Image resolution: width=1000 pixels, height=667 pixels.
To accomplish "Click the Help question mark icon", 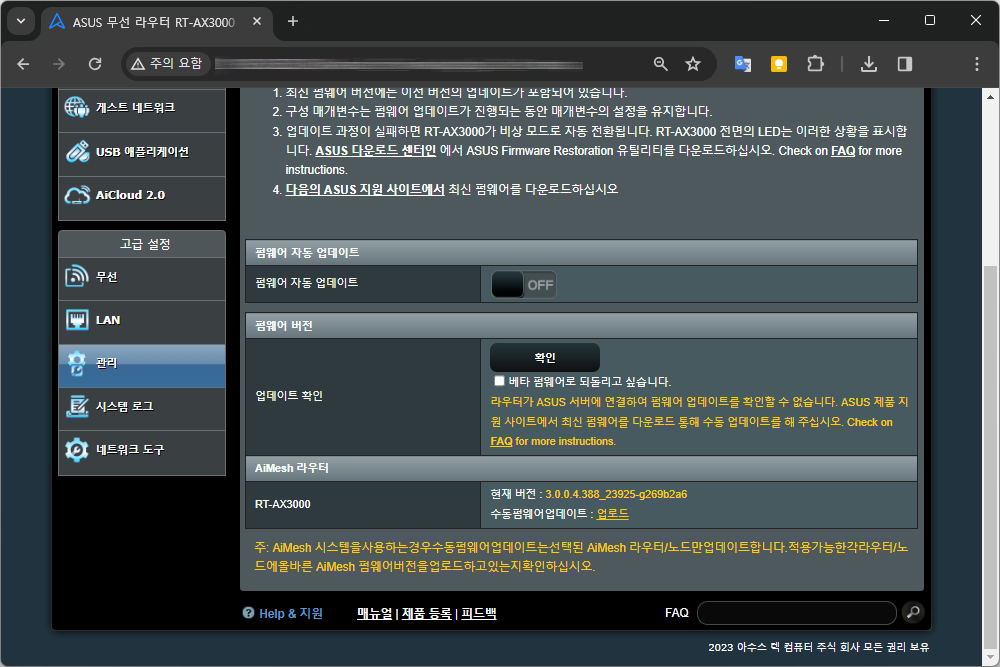I will [x=248, y=613].
